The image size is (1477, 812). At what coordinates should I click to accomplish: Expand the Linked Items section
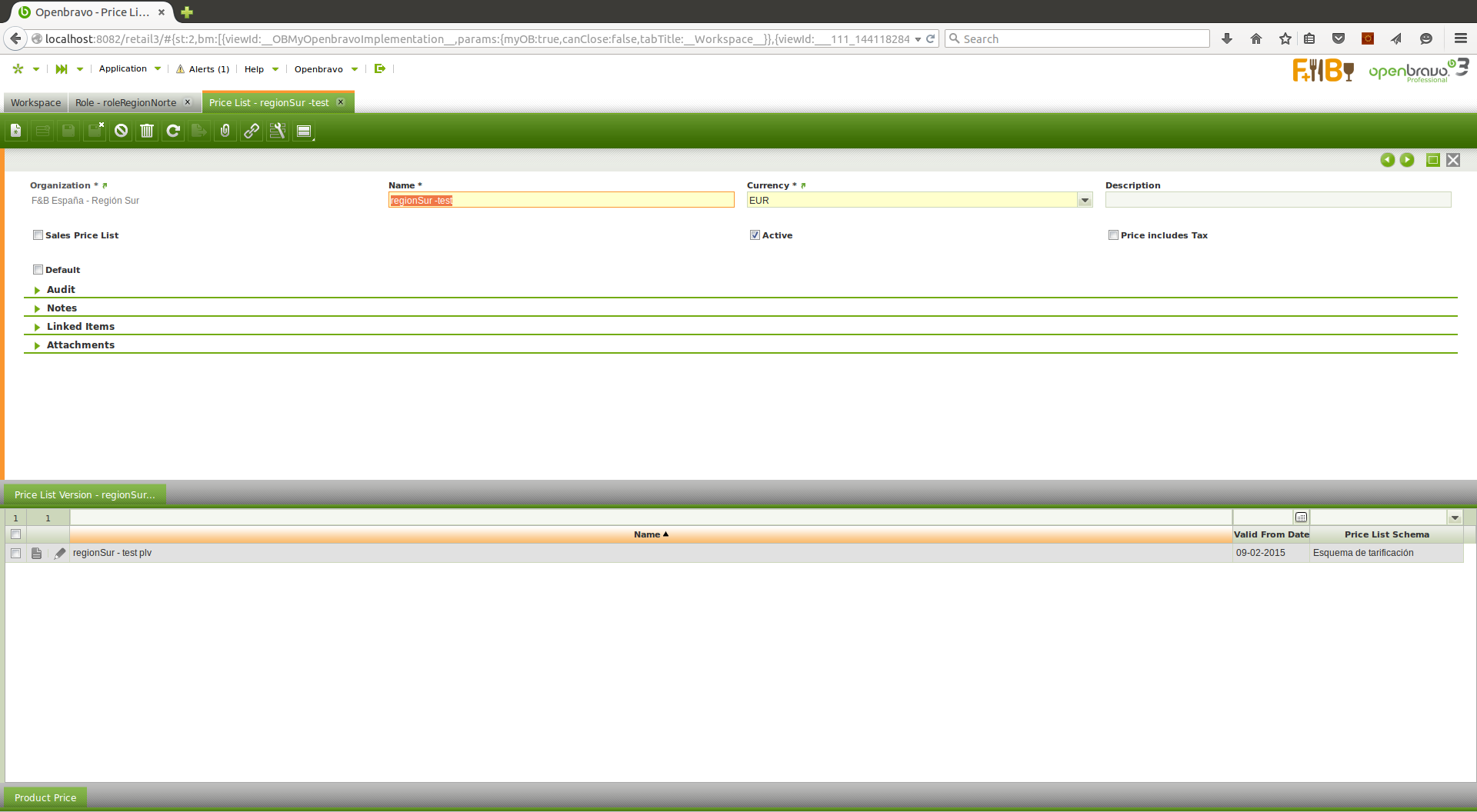[80, 327]
